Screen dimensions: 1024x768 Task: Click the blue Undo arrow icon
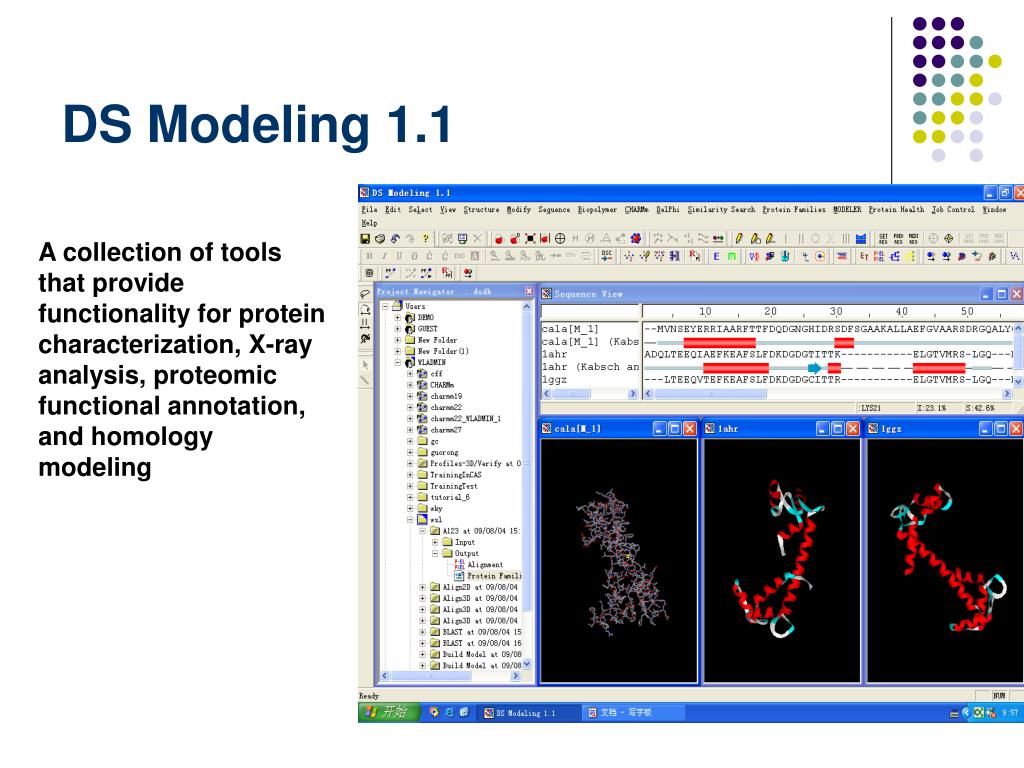pyautogui.click(x=395, y=238)
